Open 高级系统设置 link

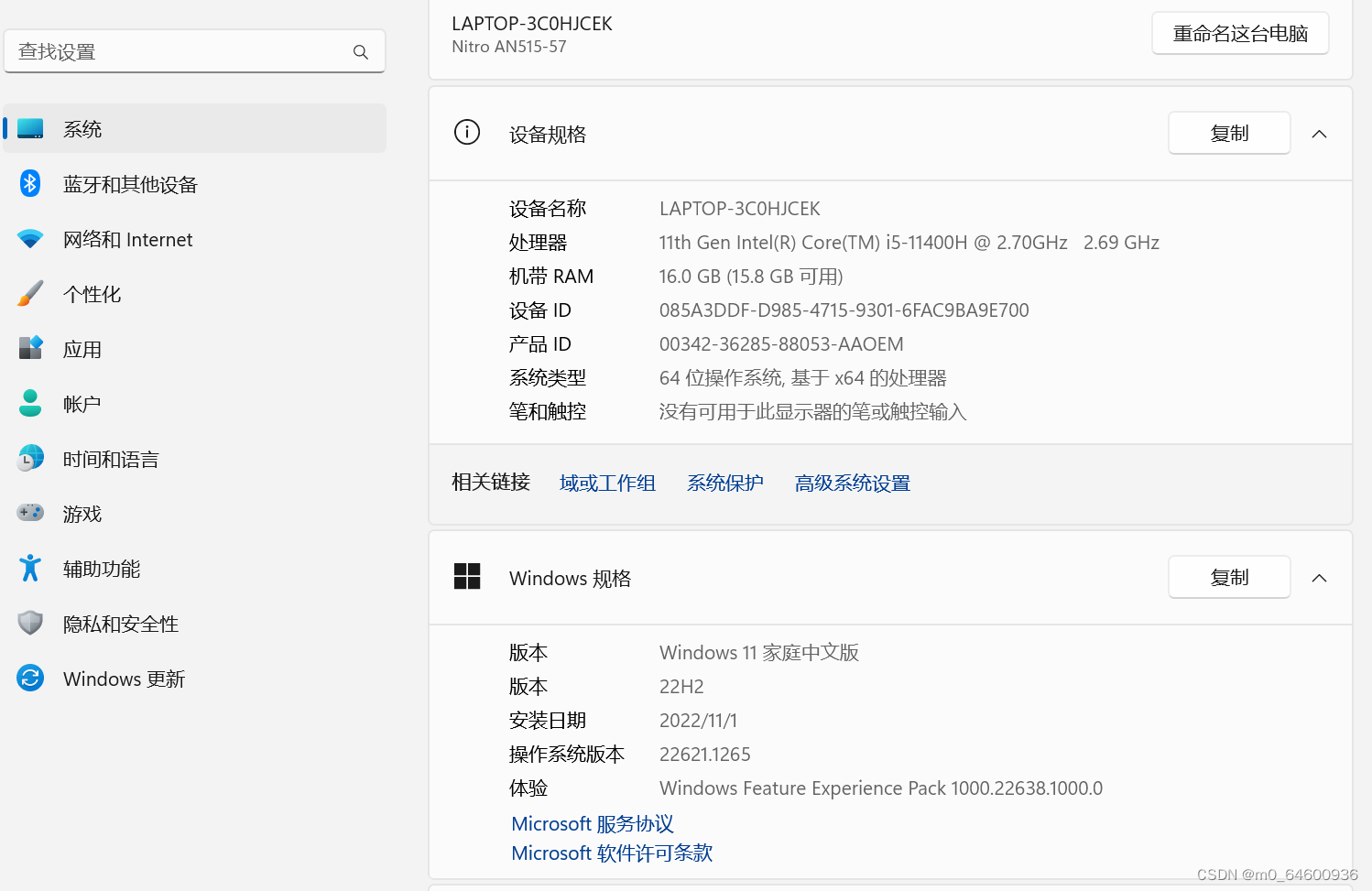pos(853,483)
